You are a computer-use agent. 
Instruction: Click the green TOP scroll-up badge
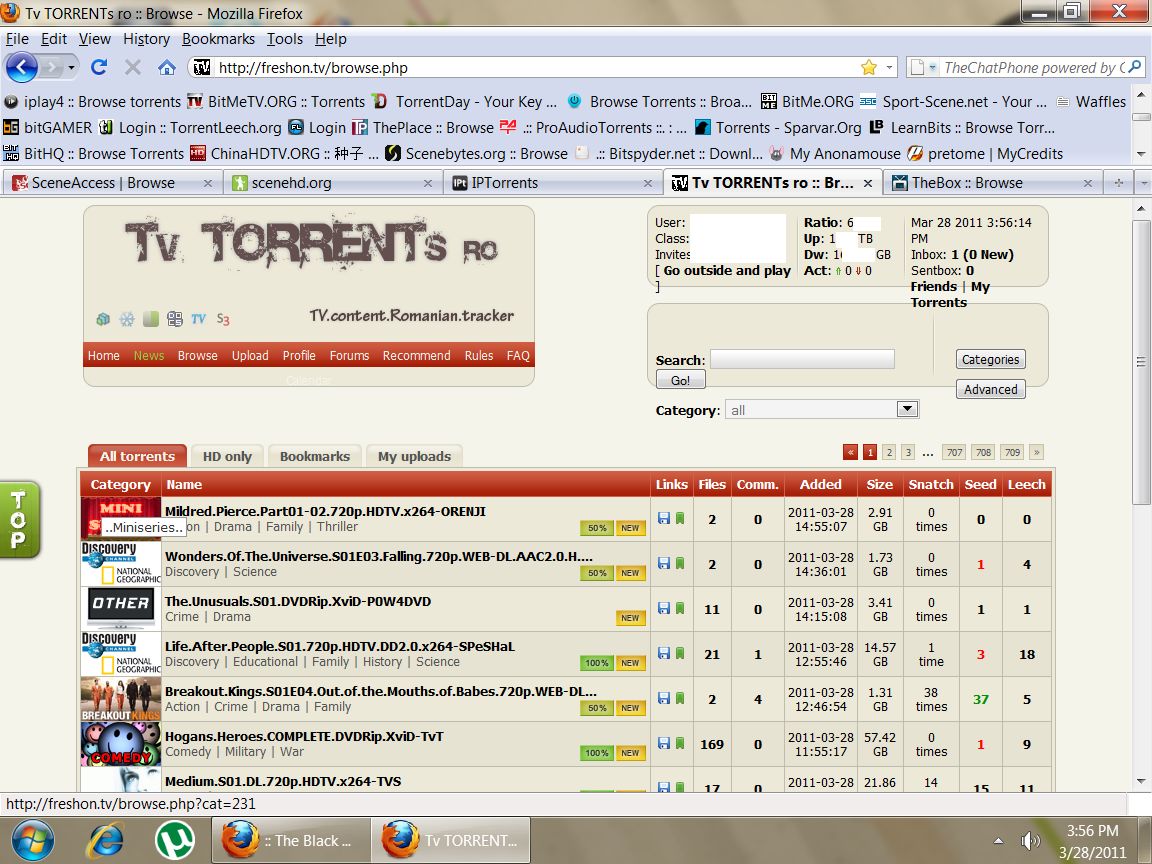(21, 520)
